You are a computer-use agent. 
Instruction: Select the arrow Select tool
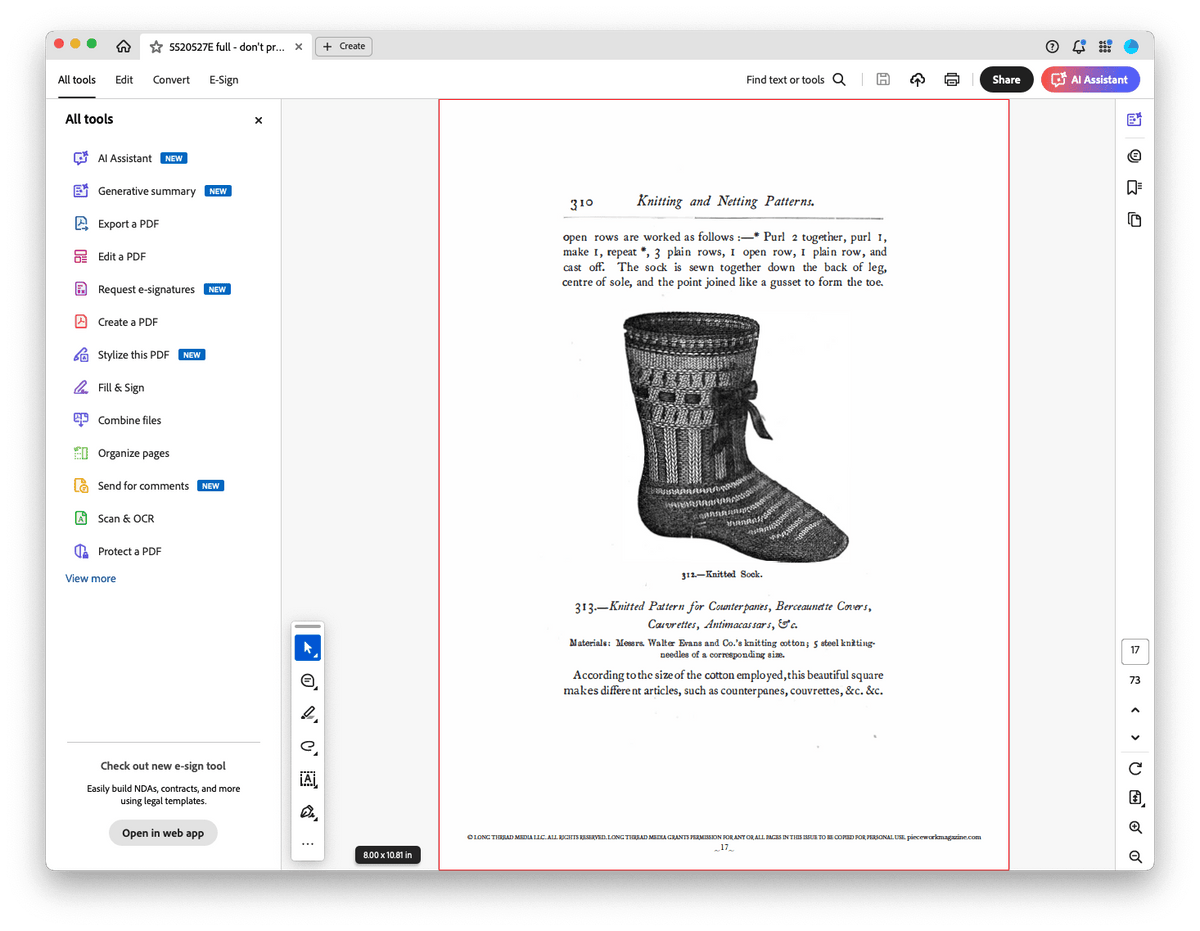point(308,648)
